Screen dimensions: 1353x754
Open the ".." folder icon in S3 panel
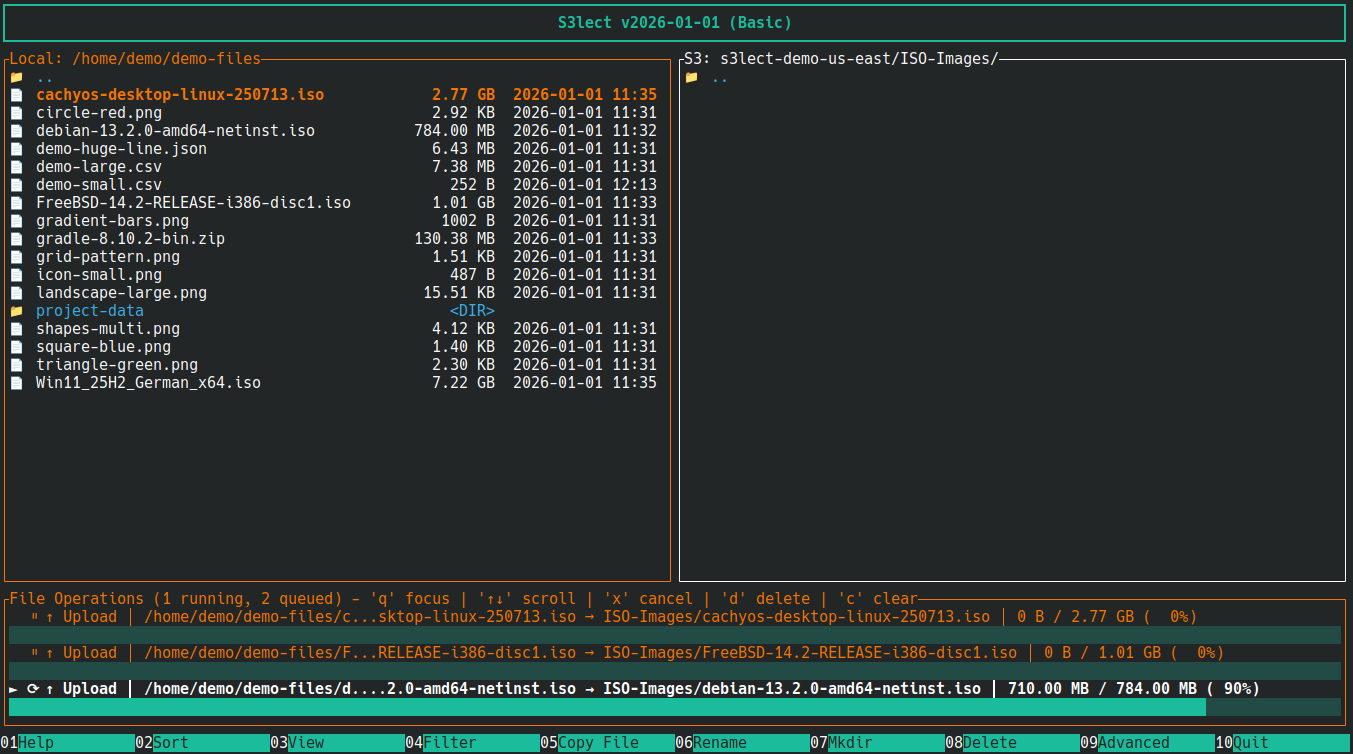(692, 76)
